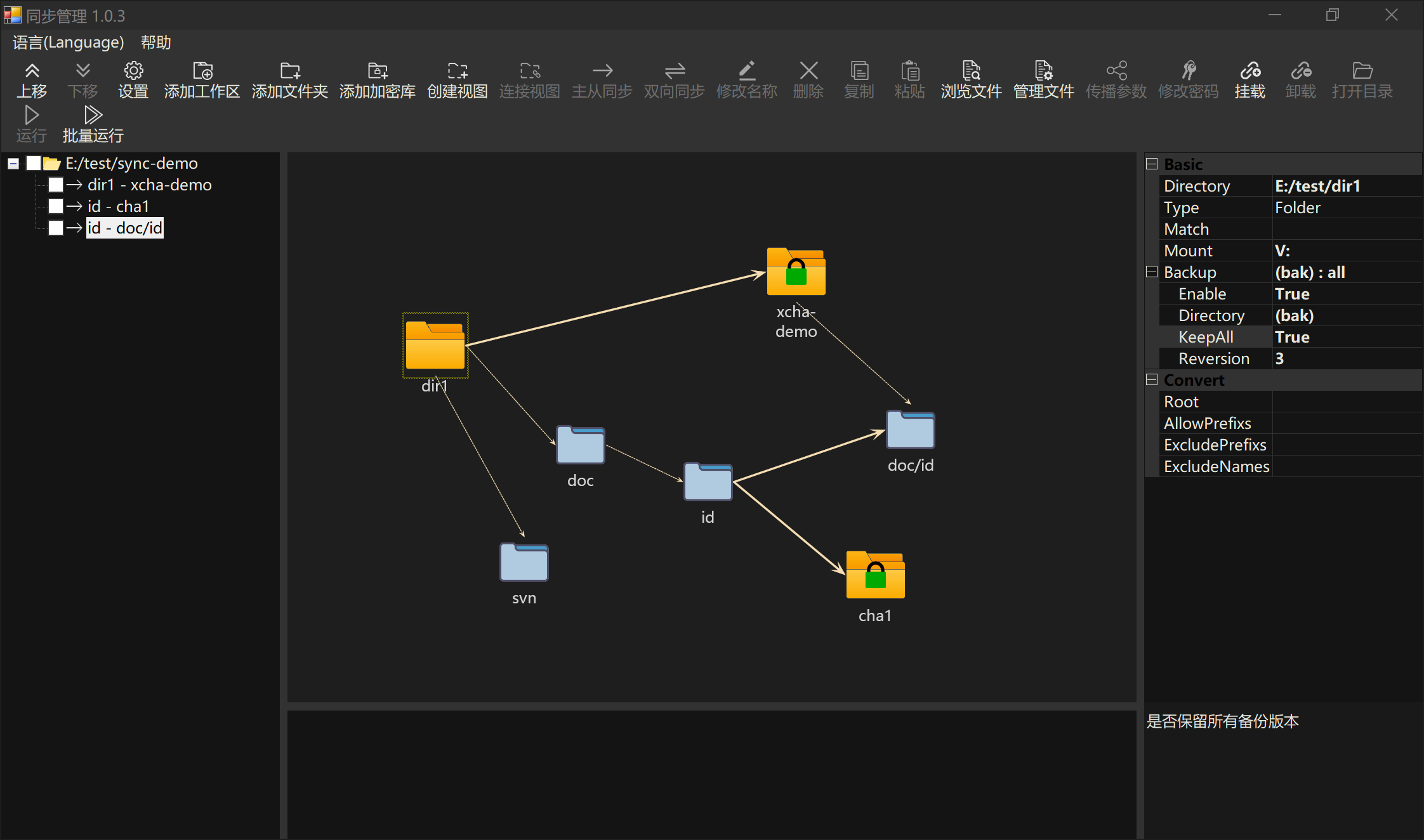Select the cha1 encrypted folder node
This screenshot has height=840, width=1424.
coord(875,575)
